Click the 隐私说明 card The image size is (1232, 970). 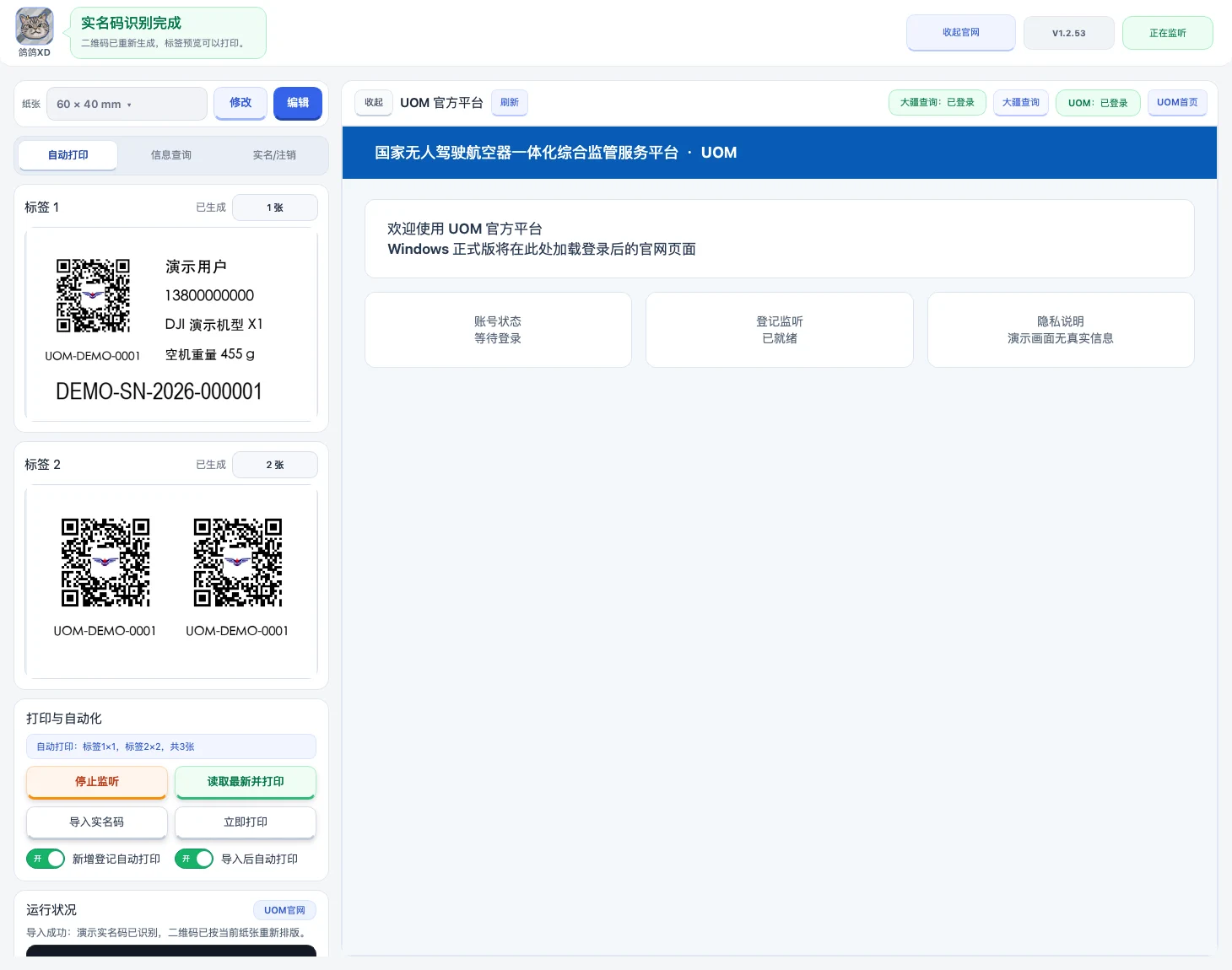(1061, 330)
